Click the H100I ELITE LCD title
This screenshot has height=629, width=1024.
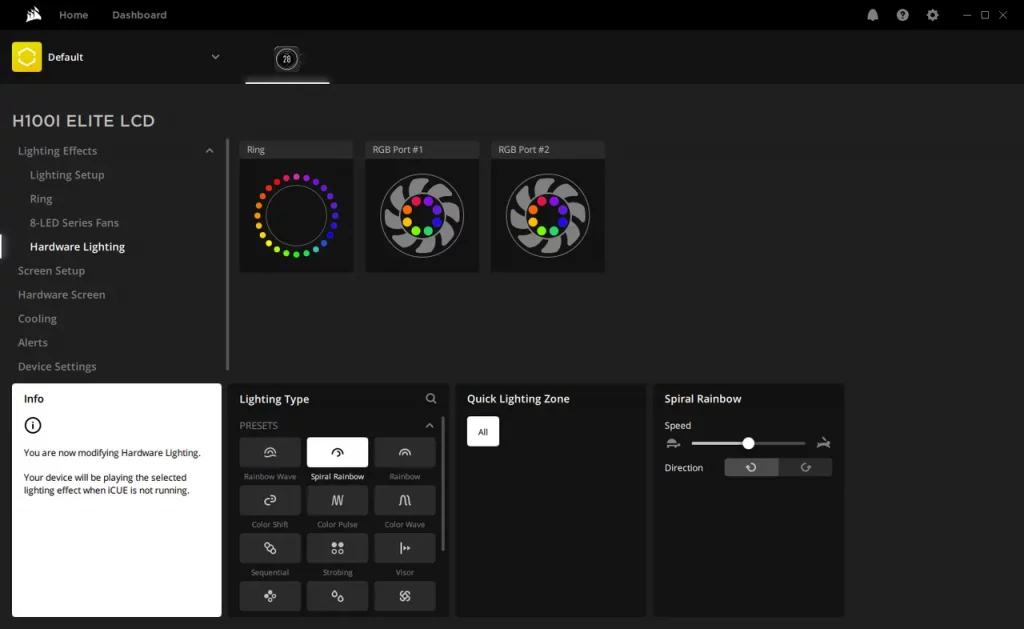(x=83, y=121)
